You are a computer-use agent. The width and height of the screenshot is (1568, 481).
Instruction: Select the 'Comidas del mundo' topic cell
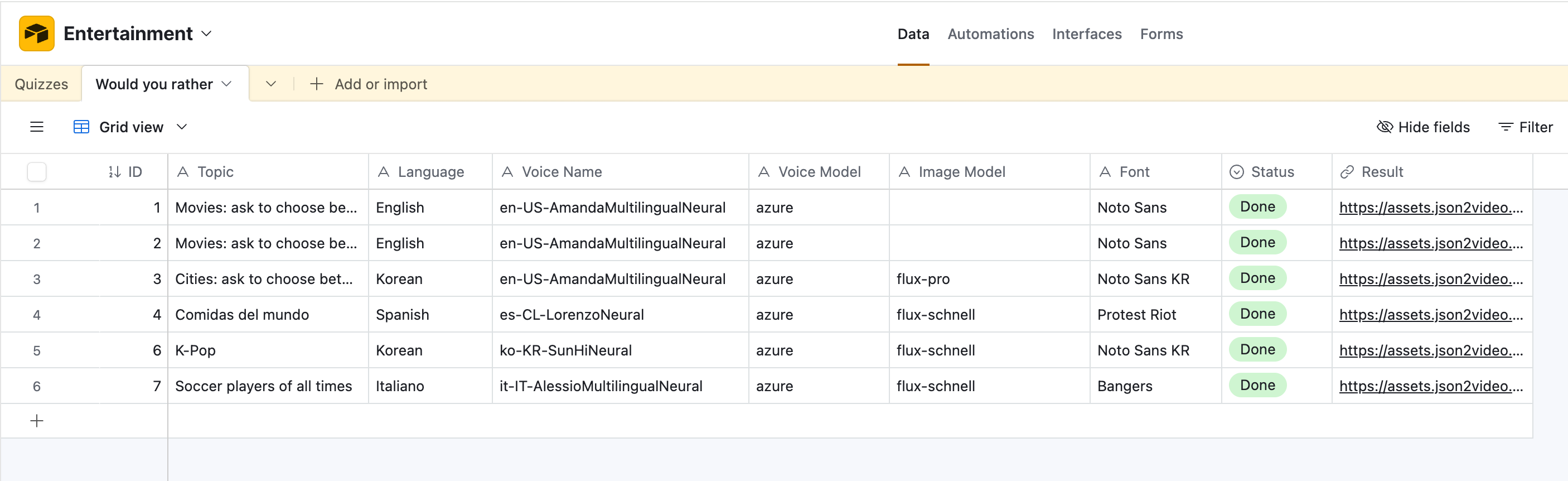(x=268, y=315)
